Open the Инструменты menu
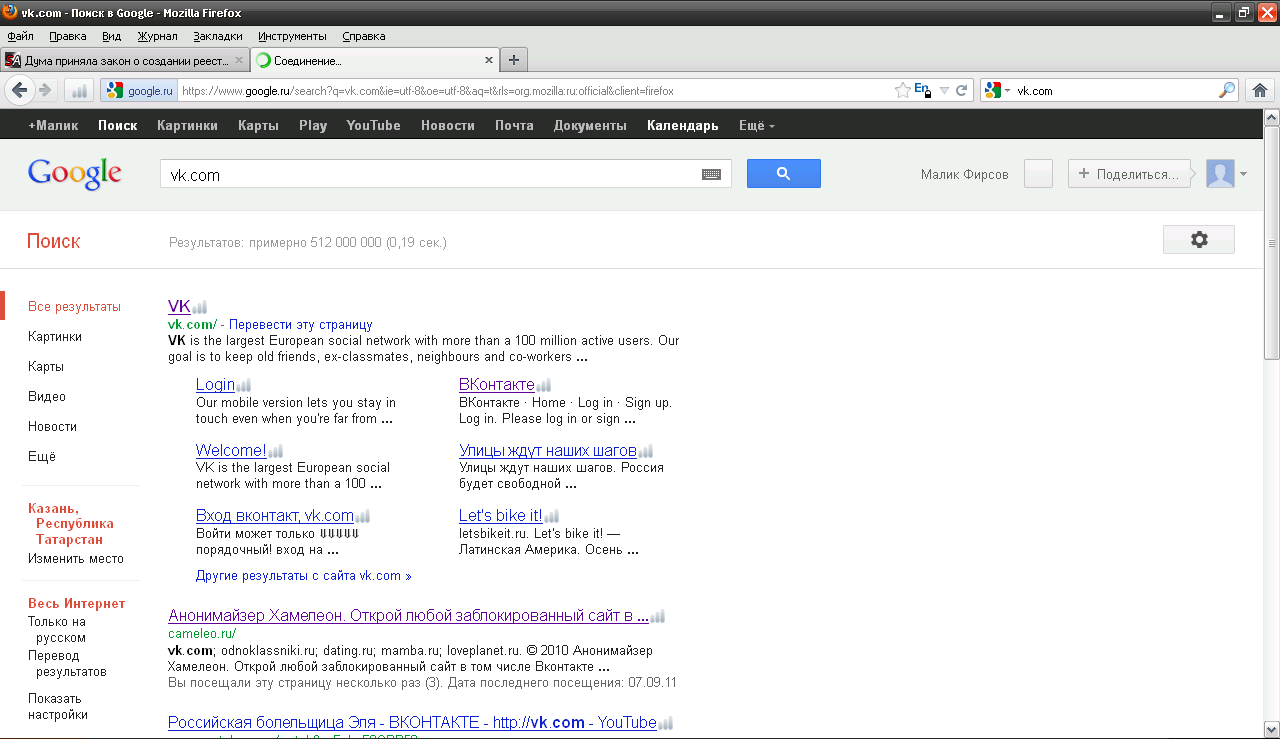 pyautogui.click(x=292, y=36)
